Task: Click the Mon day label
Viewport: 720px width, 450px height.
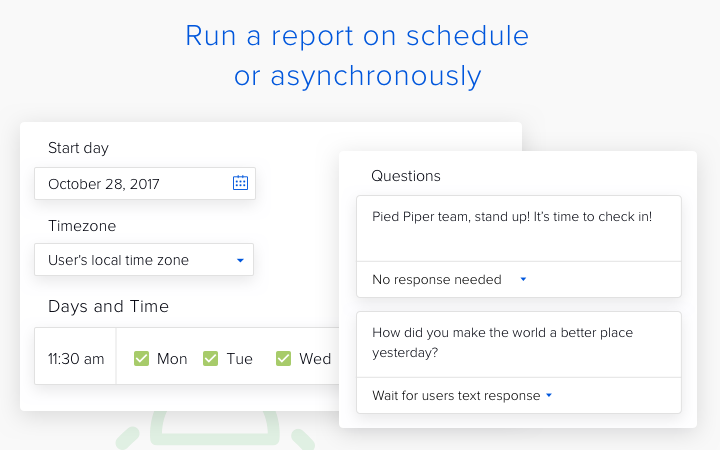Action: coord(172,359)
